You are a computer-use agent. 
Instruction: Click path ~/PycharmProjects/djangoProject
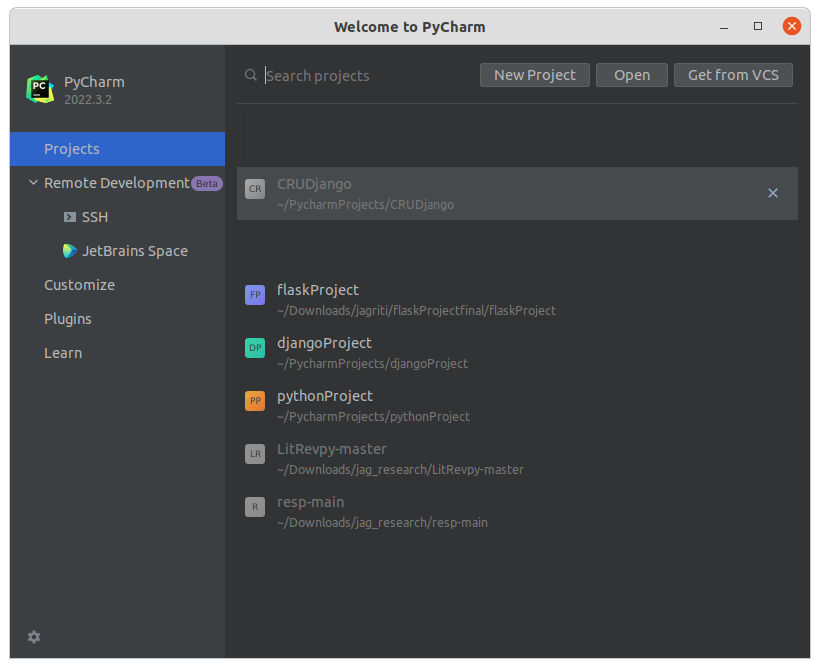click(x=372, y=364)
